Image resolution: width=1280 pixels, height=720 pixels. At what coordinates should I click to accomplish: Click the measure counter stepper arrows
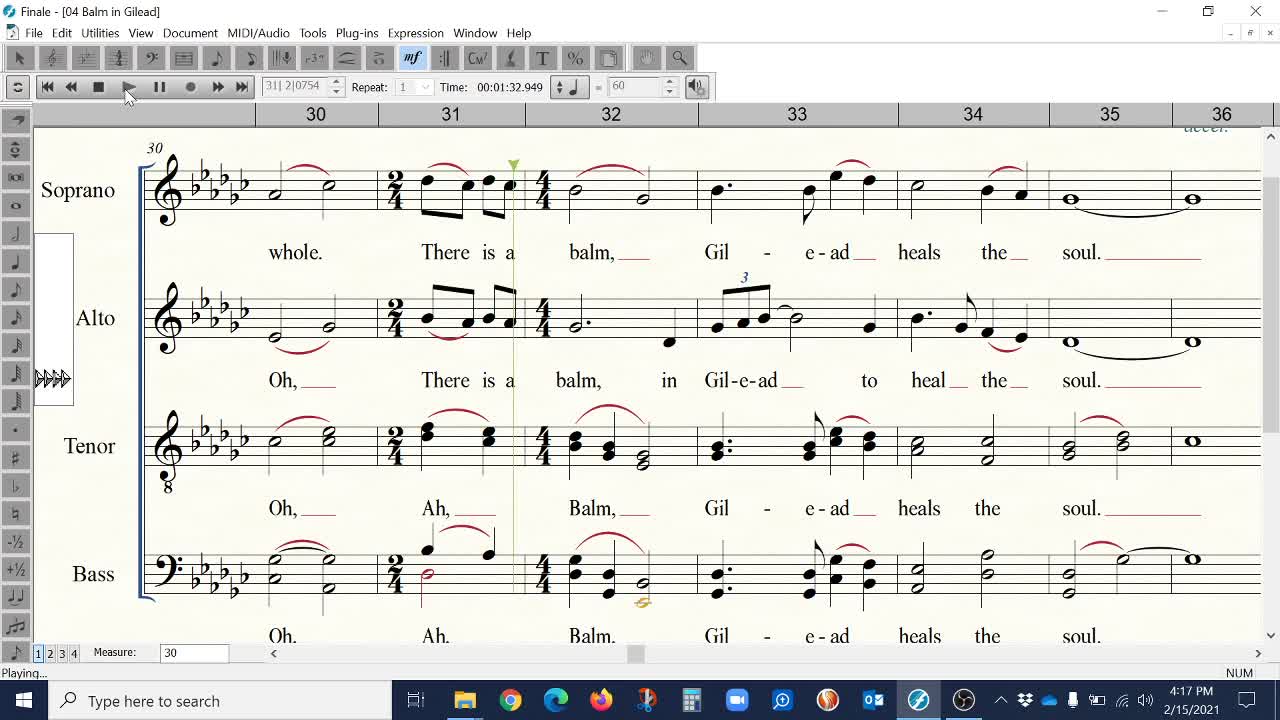[x=337, y=87]
